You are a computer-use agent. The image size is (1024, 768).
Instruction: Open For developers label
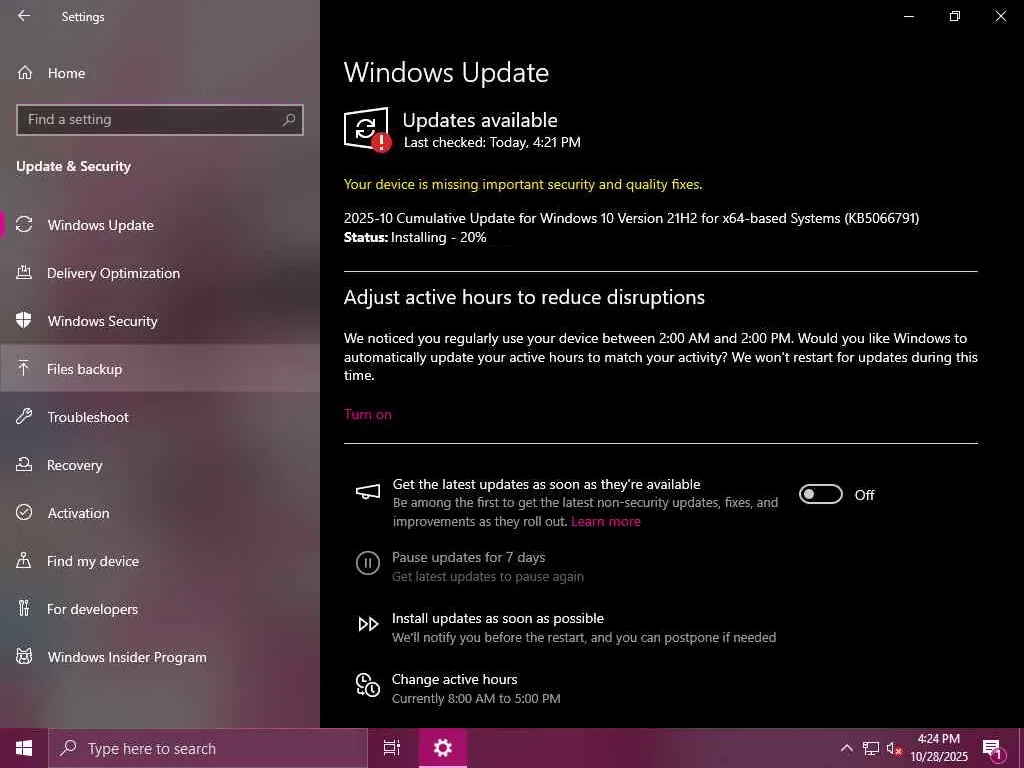(92, 609)
